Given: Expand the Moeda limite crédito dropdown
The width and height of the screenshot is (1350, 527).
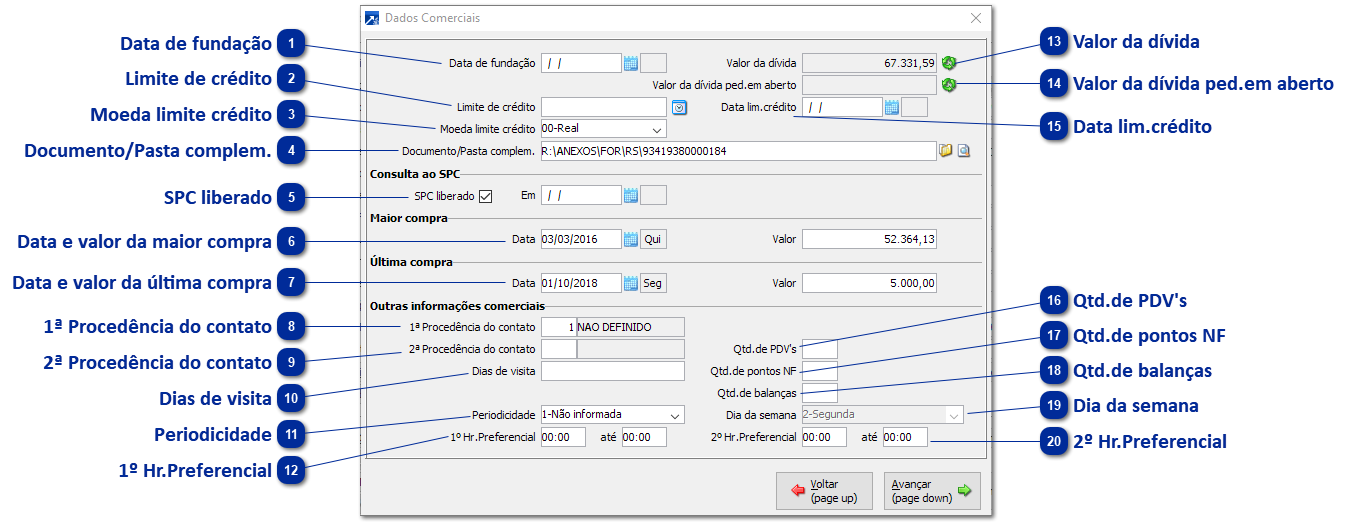Looking at the screenshot, I should (x=657, y=129).
